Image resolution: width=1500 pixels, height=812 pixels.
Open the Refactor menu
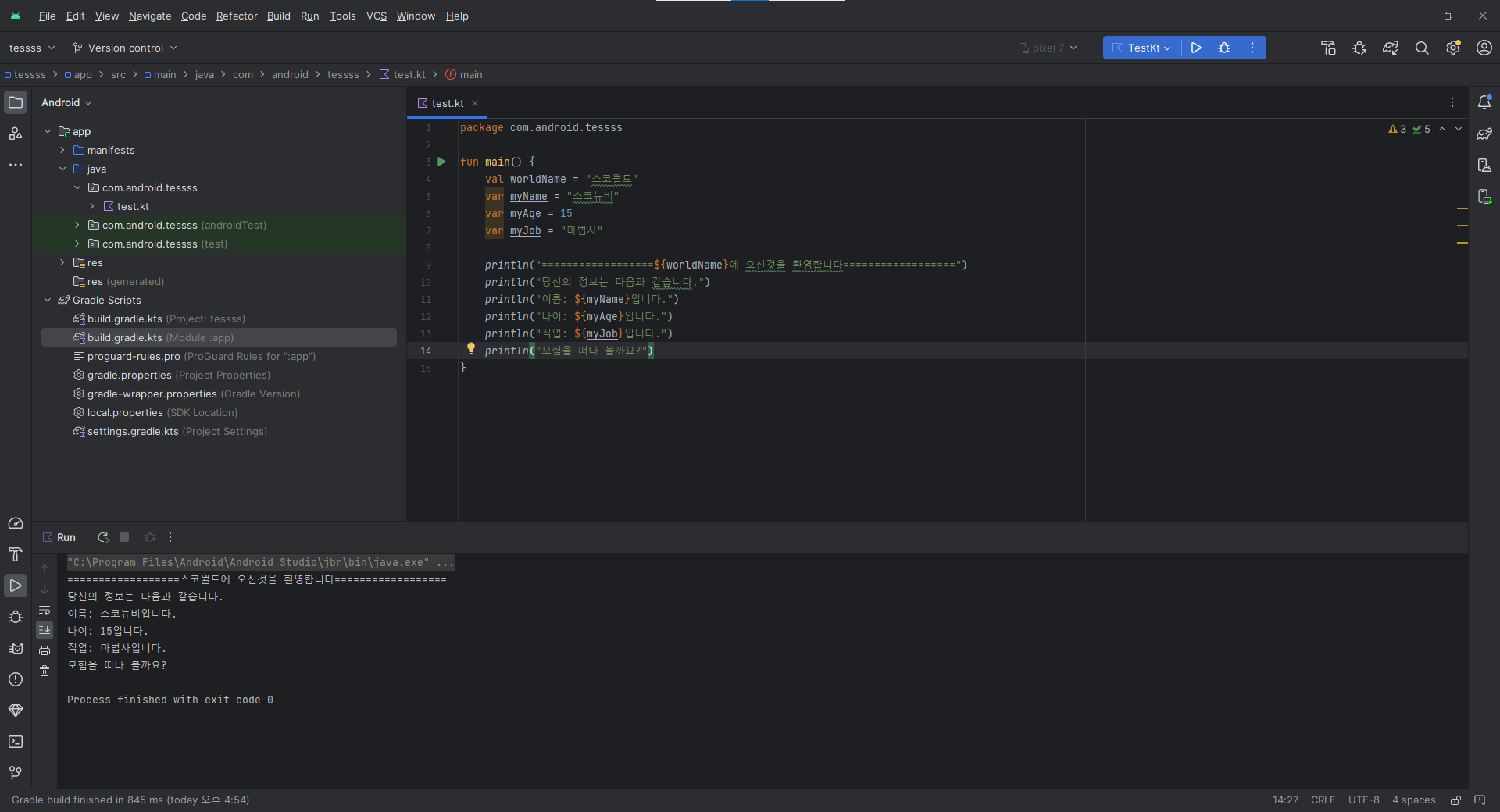[237, 16]
